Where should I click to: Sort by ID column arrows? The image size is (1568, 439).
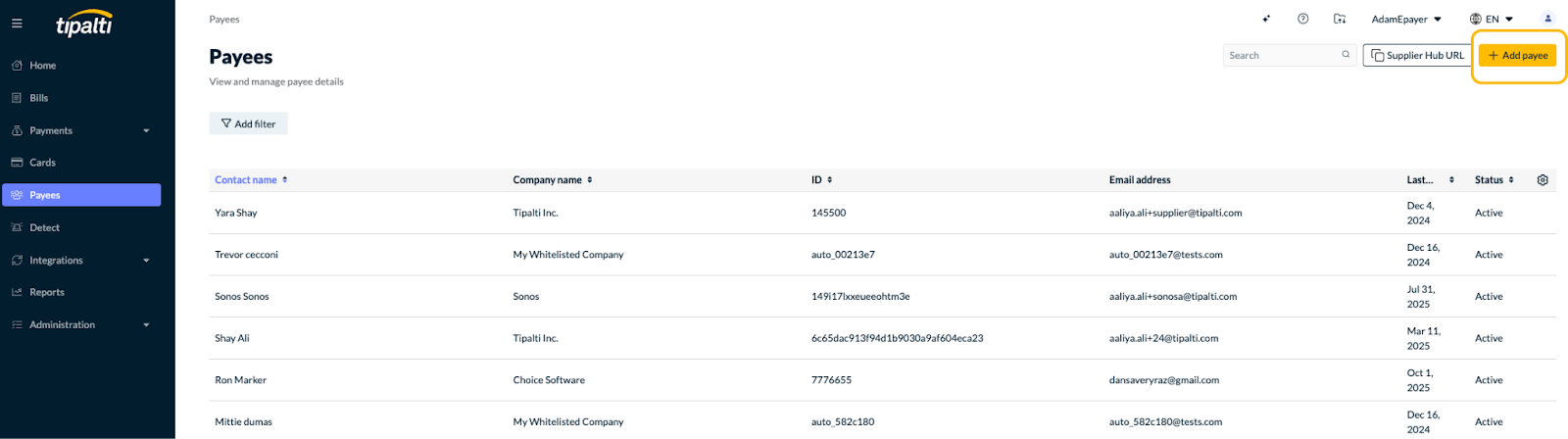[x=830, y=179]
